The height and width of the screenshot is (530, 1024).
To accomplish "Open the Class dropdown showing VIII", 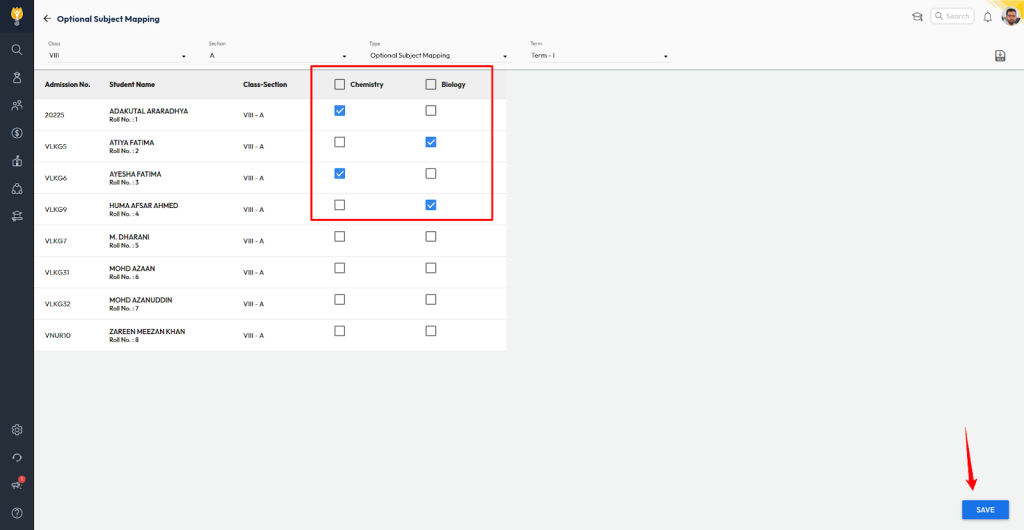I will [x=117, y=56].
